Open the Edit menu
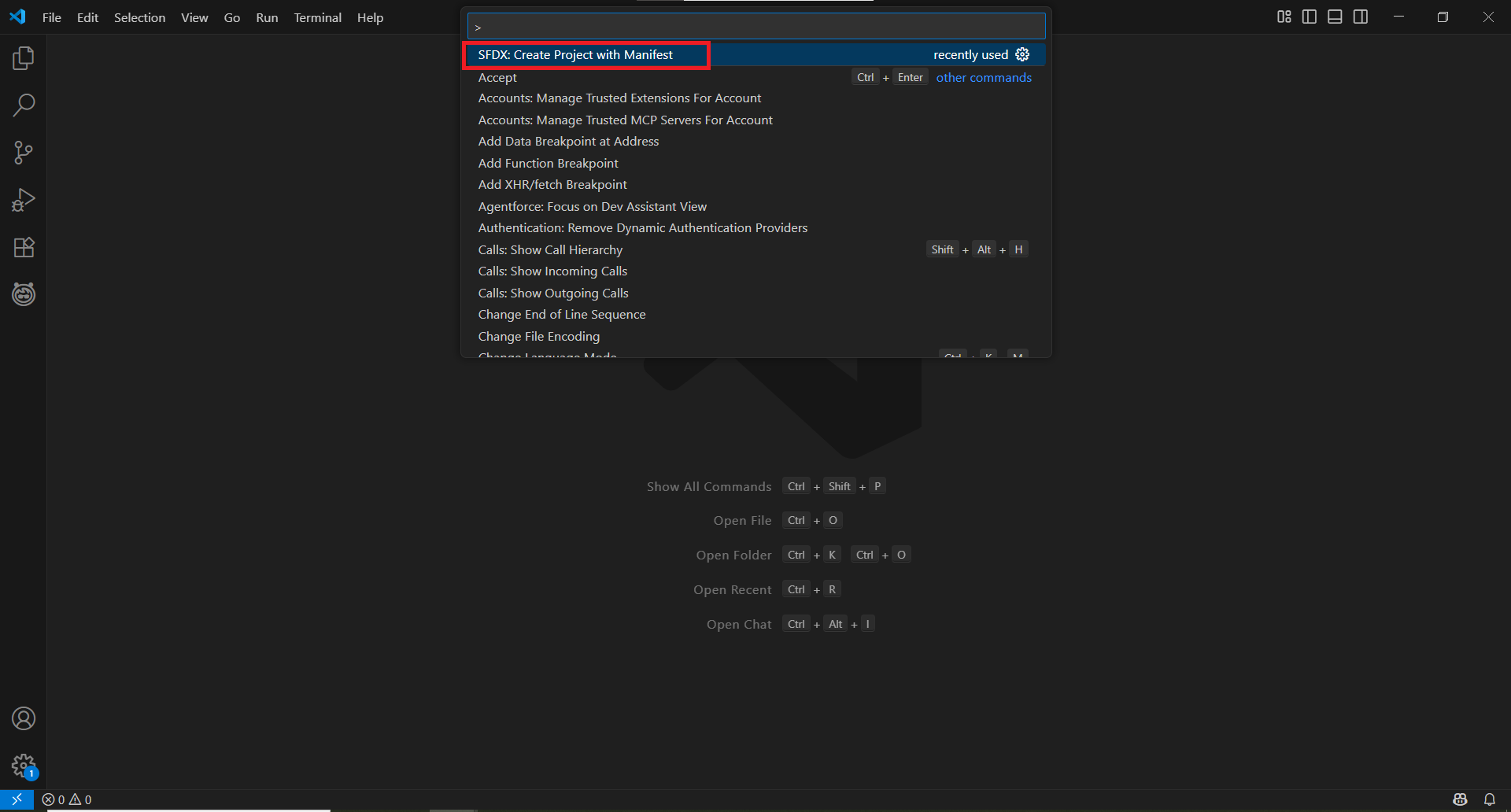Viewport: 1511px width, 812px height. click(87, 17)
